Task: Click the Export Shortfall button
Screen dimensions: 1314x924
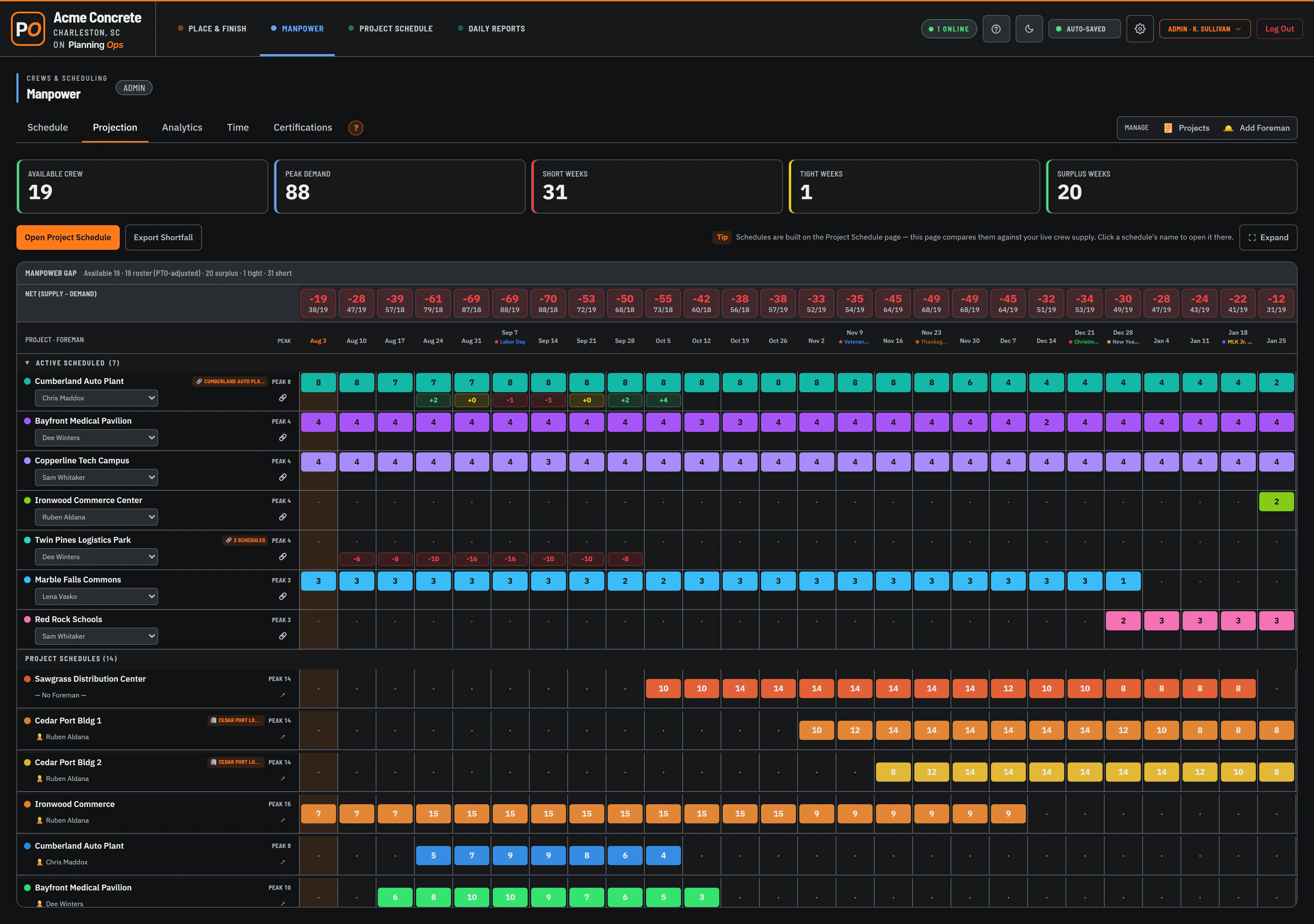Action: pos(163,238)
